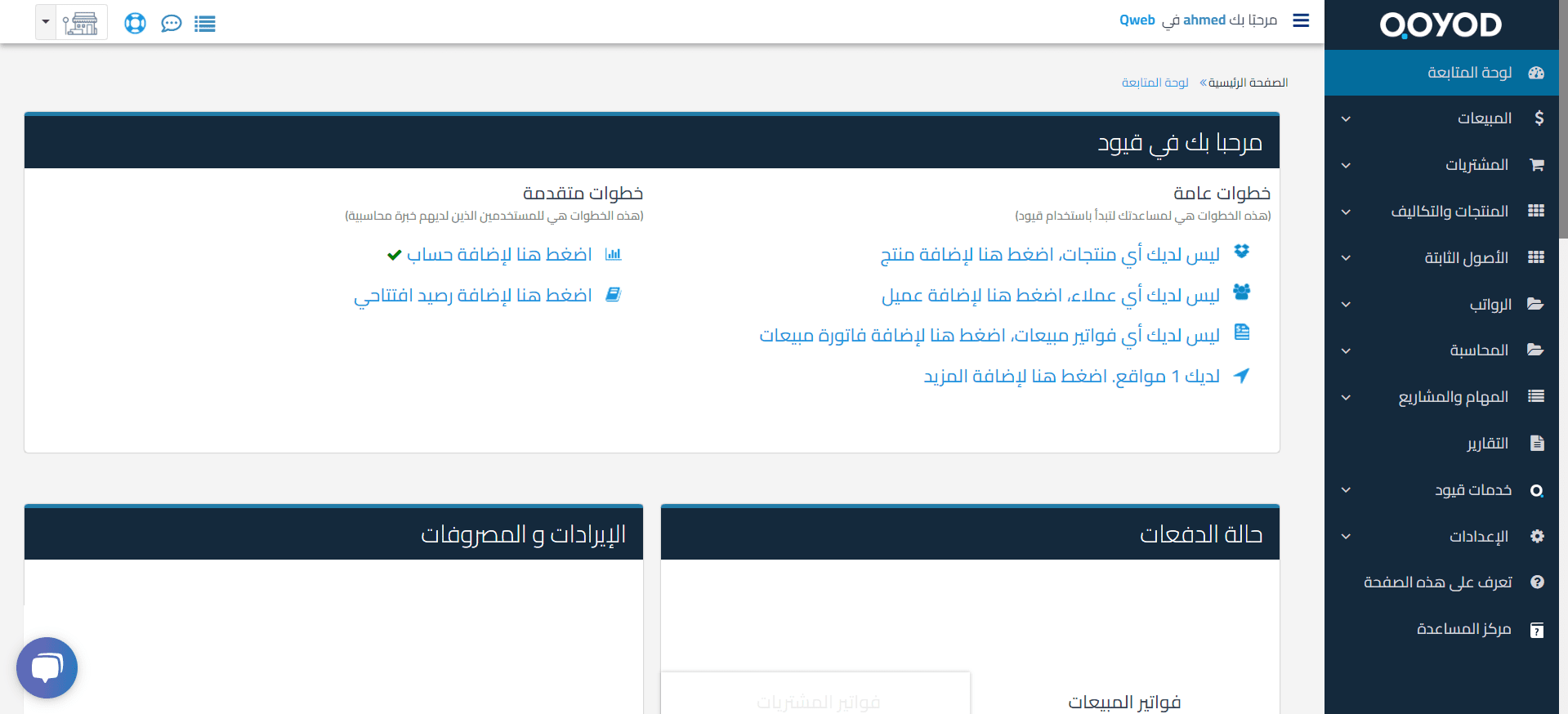Viewport: 1568px width, 714px height.
Task: Click link اضغط هنا لإضافة رصيد افتتاحي
Action: 473,295
